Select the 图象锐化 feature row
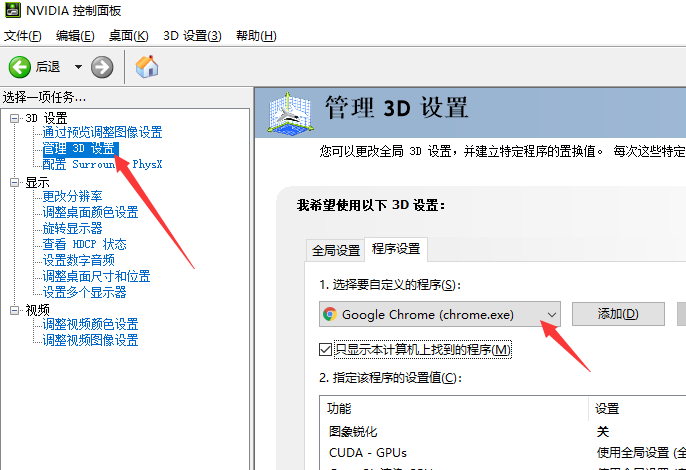Screen dimensions: 686x470 [503, 432]
